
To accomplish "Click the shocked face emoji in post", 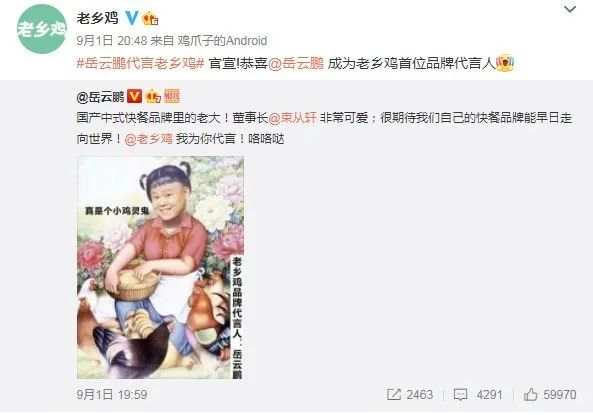I will (505, 62).
